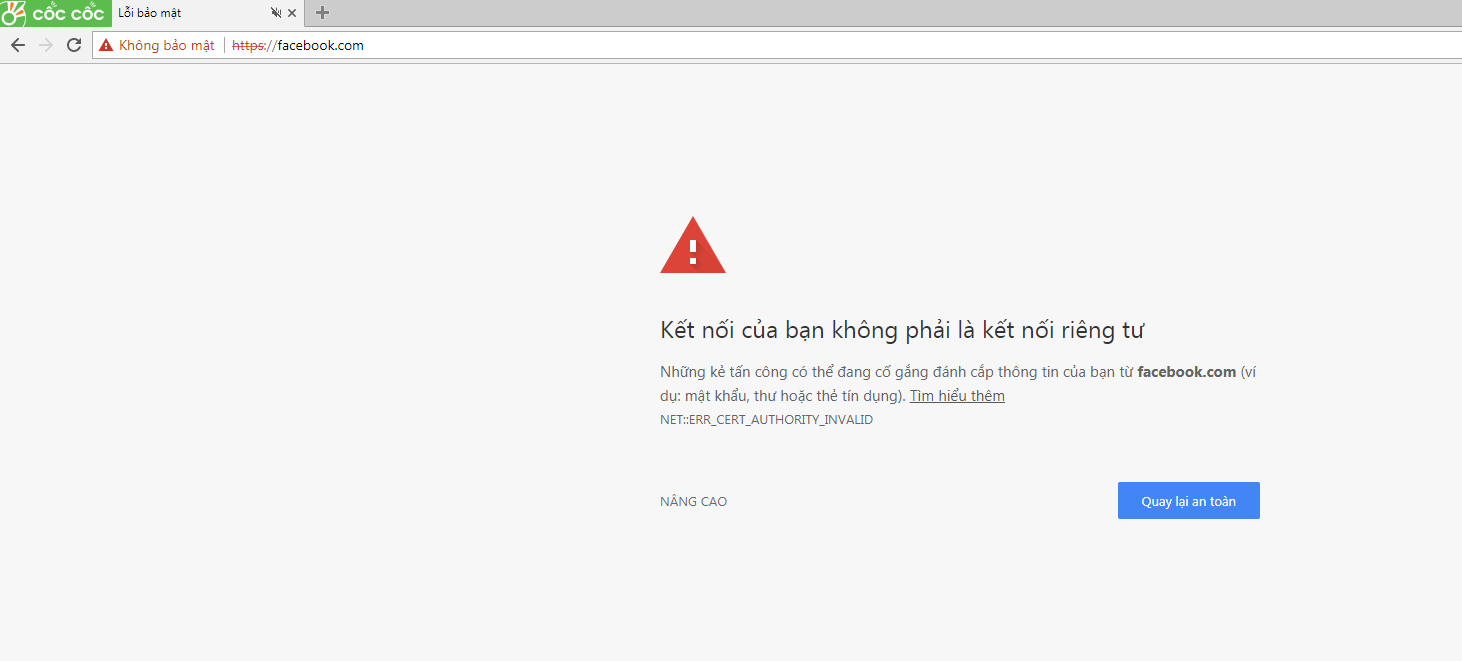Image resolution: width=1462 pixels, height=661 pixels.
Task: Click the Cốc Cốc browser logo button
Action: pyautogui.click(x=55, y=13)
